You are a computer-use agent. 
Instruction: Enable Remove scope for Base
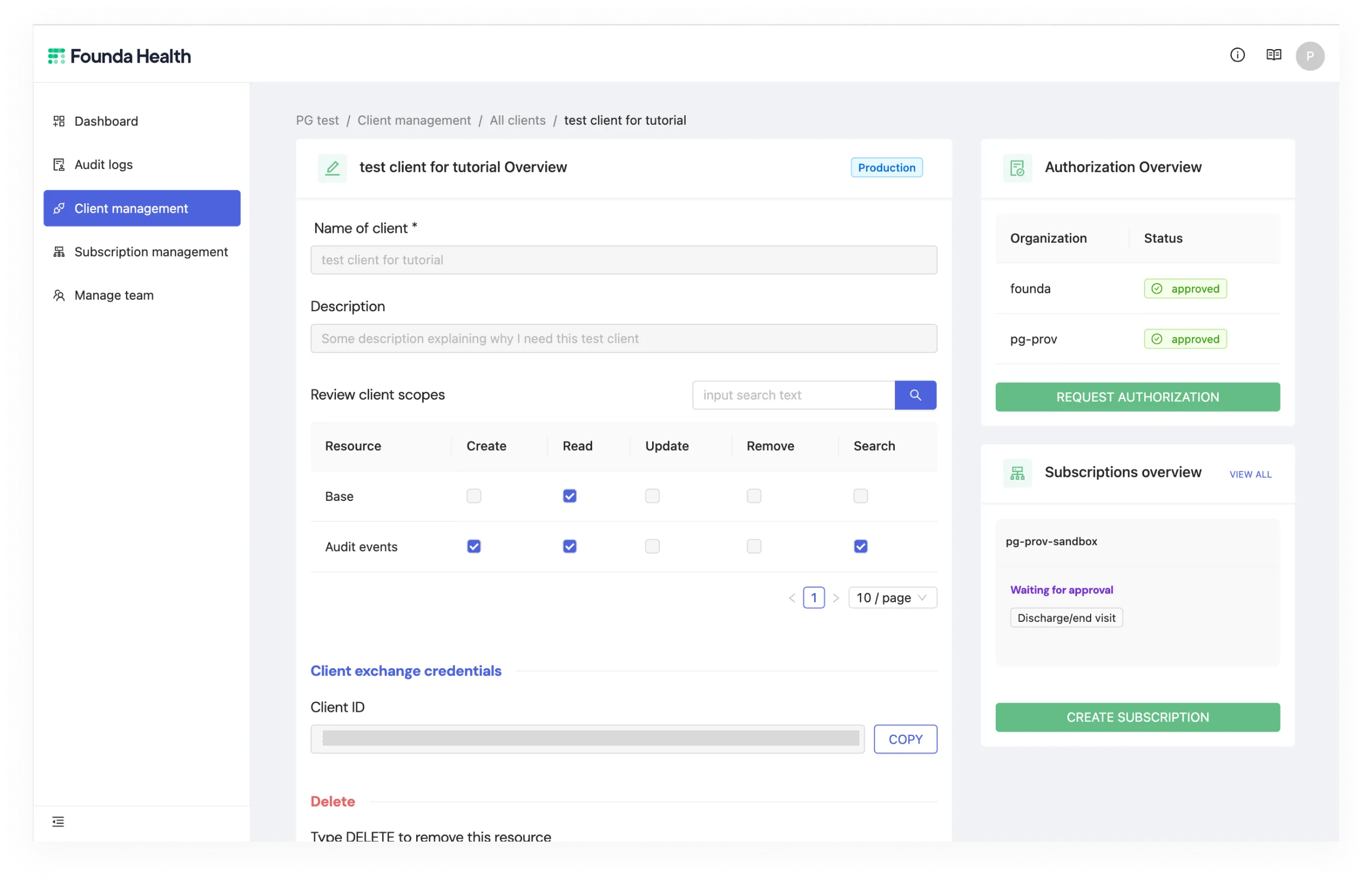click(x=754, y=496)
